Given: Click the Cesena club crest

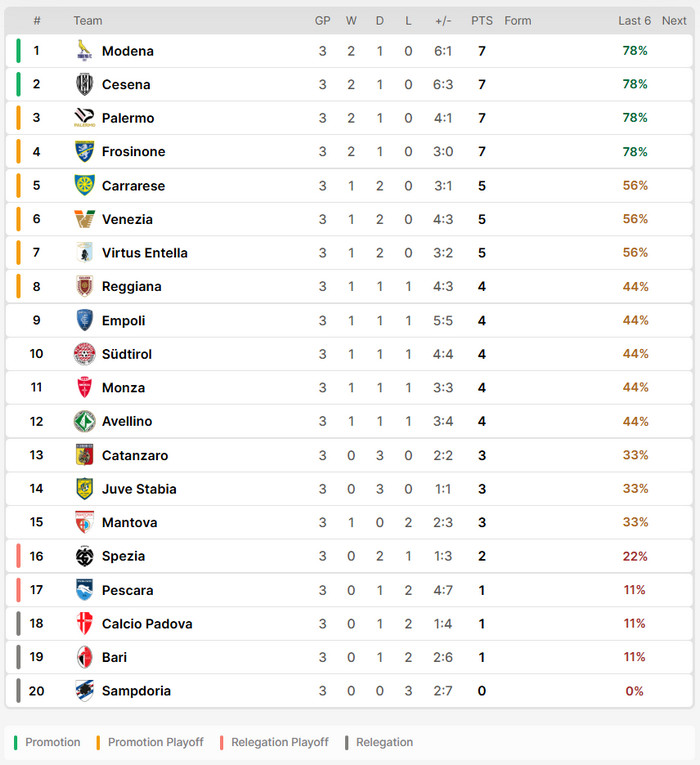Looking at the screenshot, I should (x=84, y=84).
